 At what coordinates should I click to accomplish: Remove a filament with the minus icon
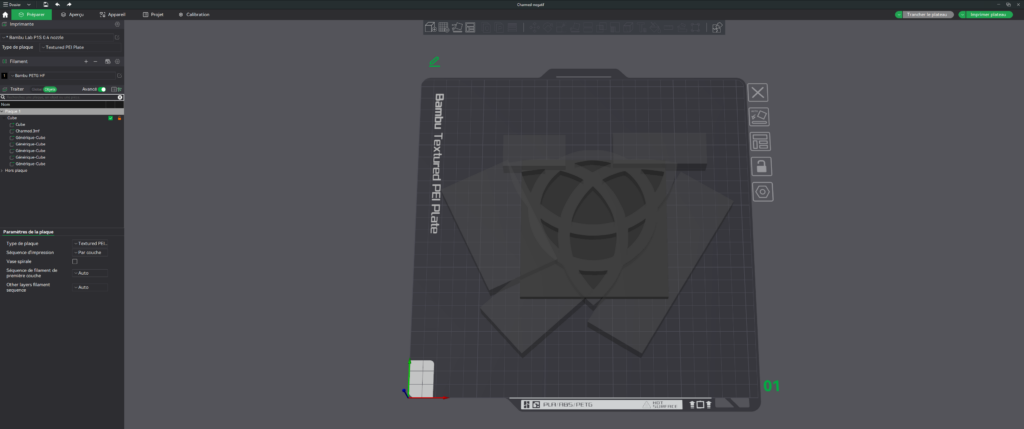pyautogui.click(x=95, y=61)
